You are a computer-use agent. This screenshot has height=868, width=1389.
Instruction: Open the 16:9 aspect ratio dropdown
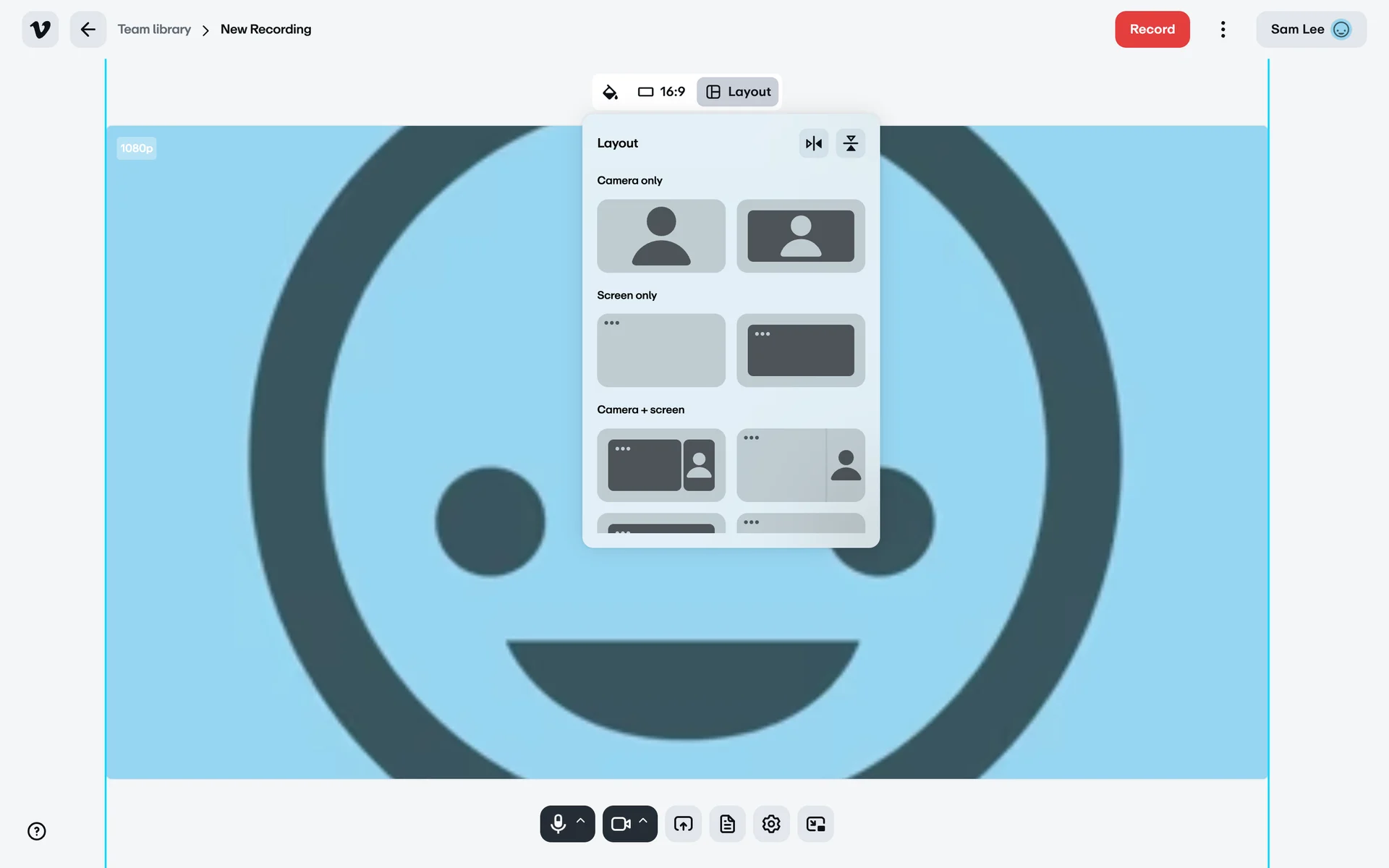click(661, 92)
